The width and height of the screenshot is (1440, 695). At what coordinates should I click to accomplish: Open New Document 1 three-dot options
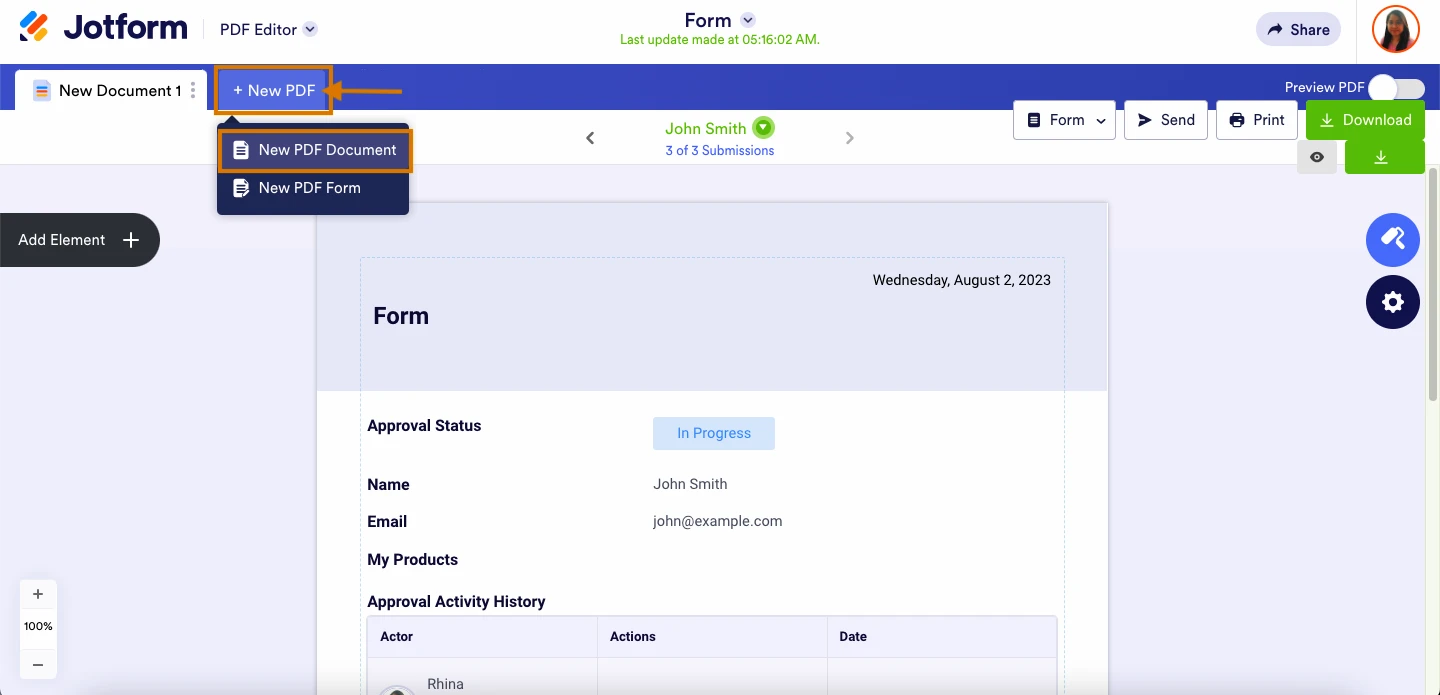[x=193, y=90]
